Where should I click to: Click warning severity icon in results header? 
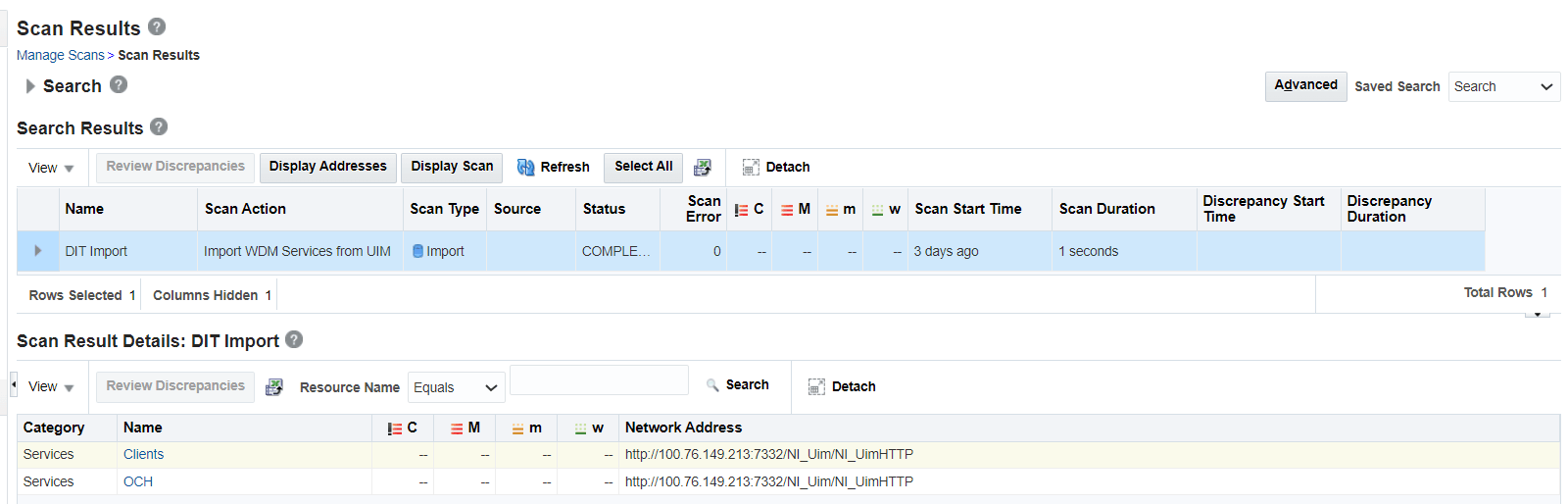[878, 210]
